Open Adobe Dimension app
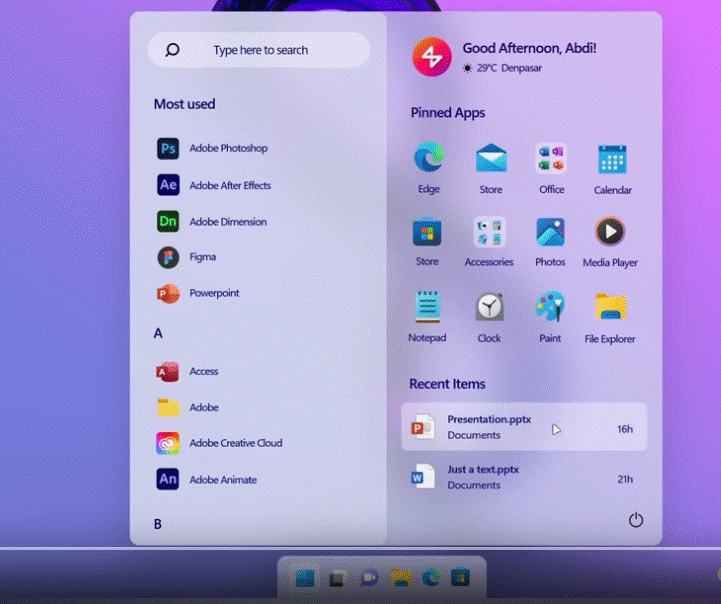The width and height of the screenshot is (721, 604). (x=212, y=222)
